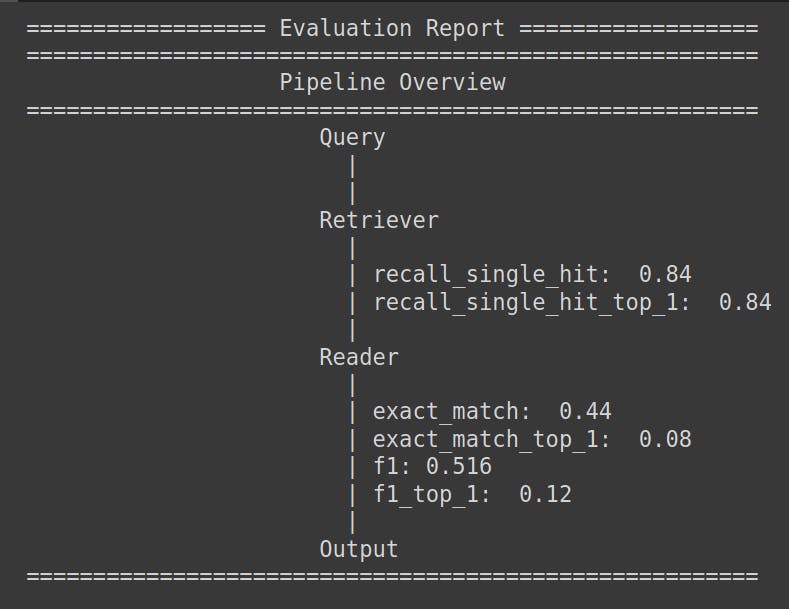The height and width of the screenshot is (609, 789).
Task: Click the 'recall_single_hit_top_1: 0.84' line
Action: click(572, 303)
